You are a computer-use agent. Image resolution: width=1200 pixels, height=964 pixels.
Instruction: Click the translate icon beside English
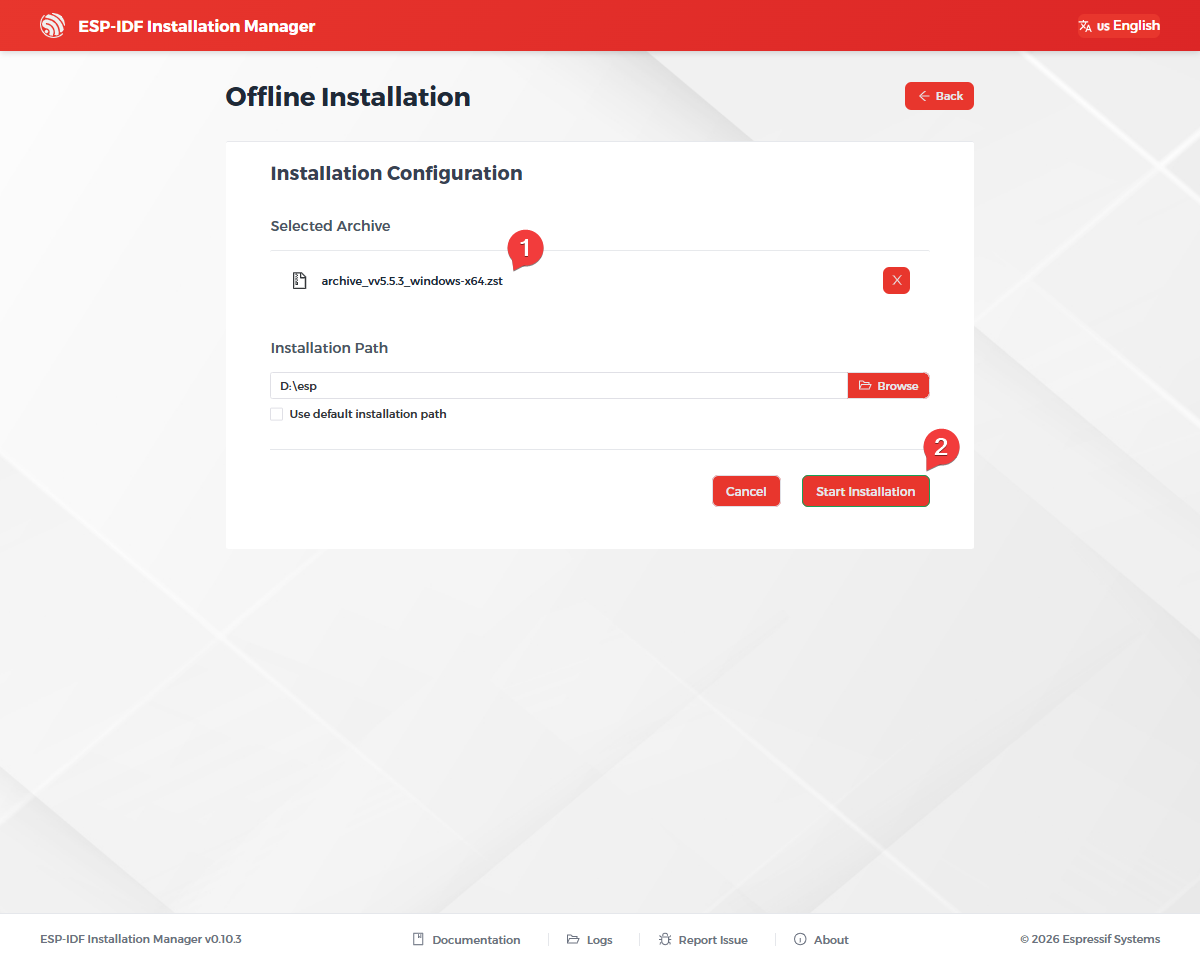click(1085, 26)
